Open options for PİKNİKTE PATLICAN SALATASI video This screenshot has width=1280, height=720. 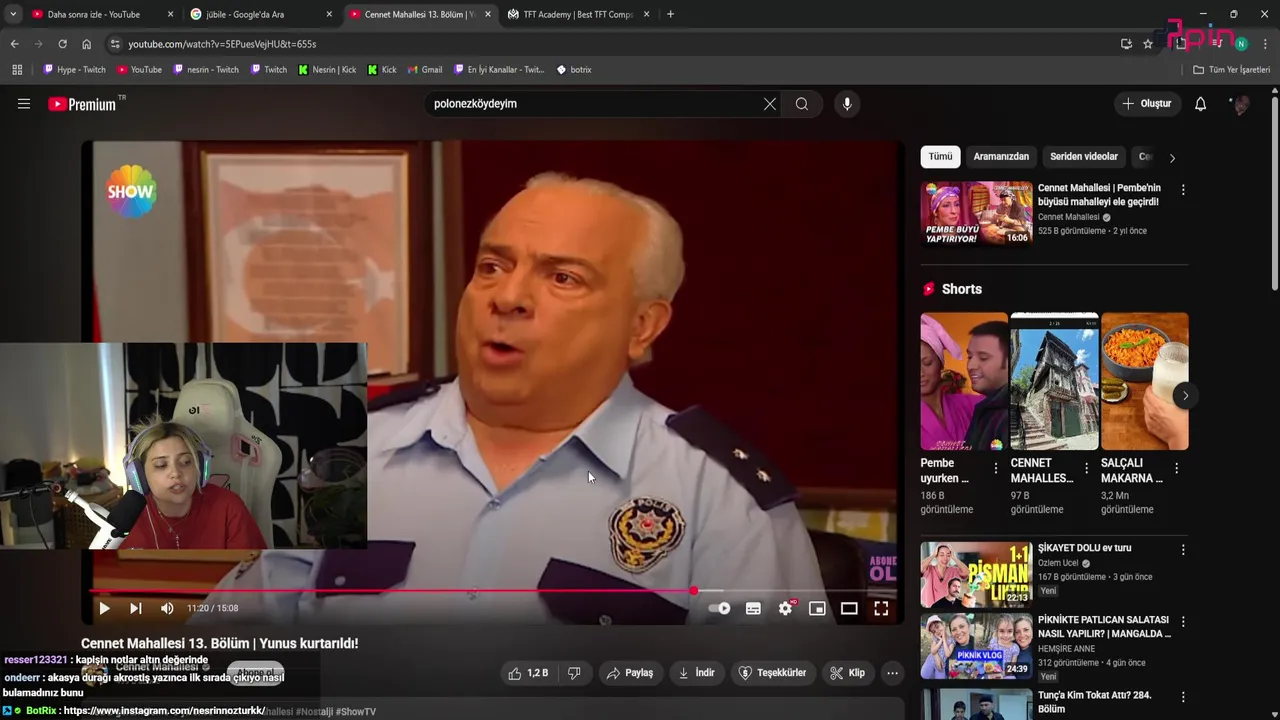tap(1183, 621)
